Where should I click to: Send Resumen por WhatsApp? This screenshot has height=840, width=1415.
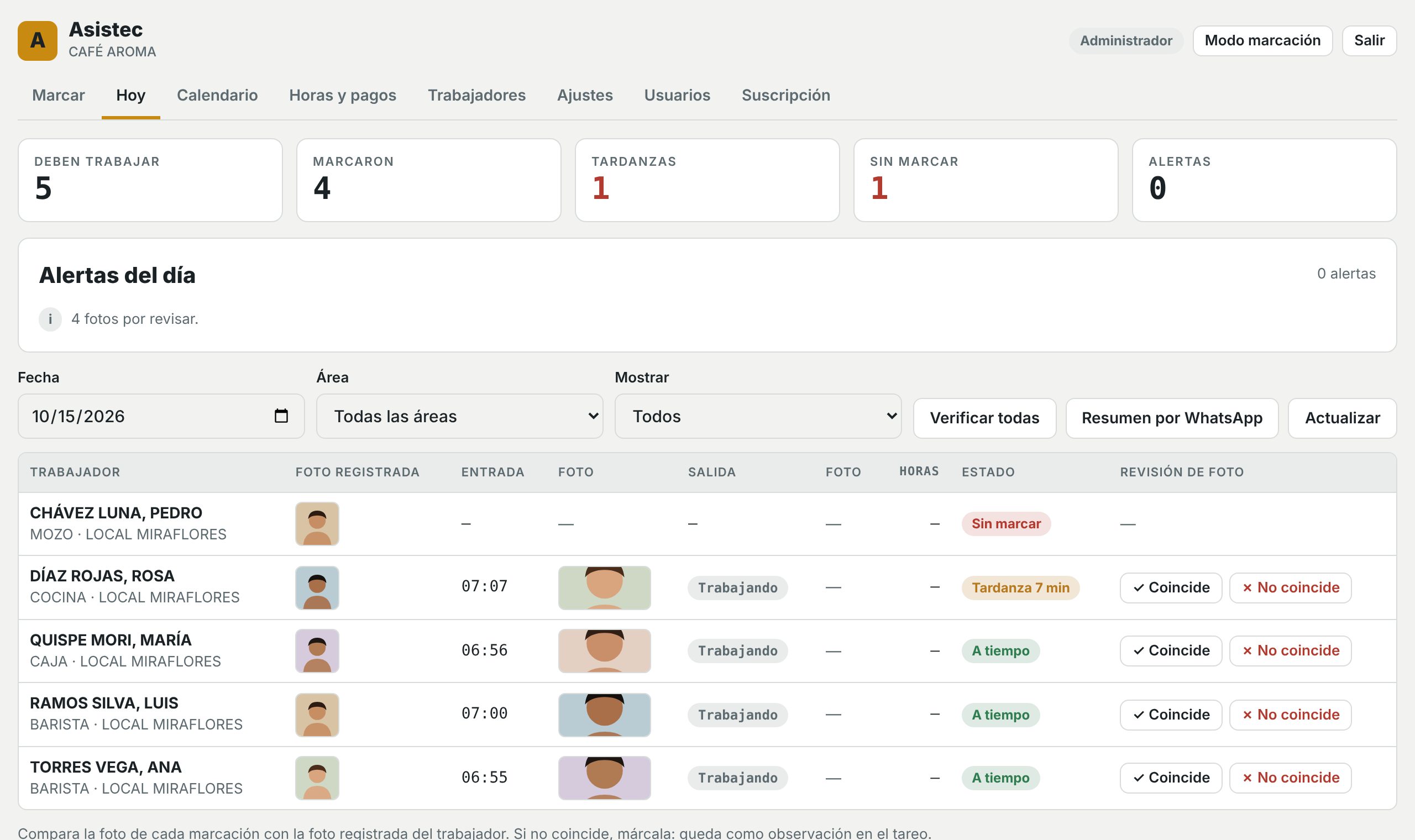[1172, 418]
